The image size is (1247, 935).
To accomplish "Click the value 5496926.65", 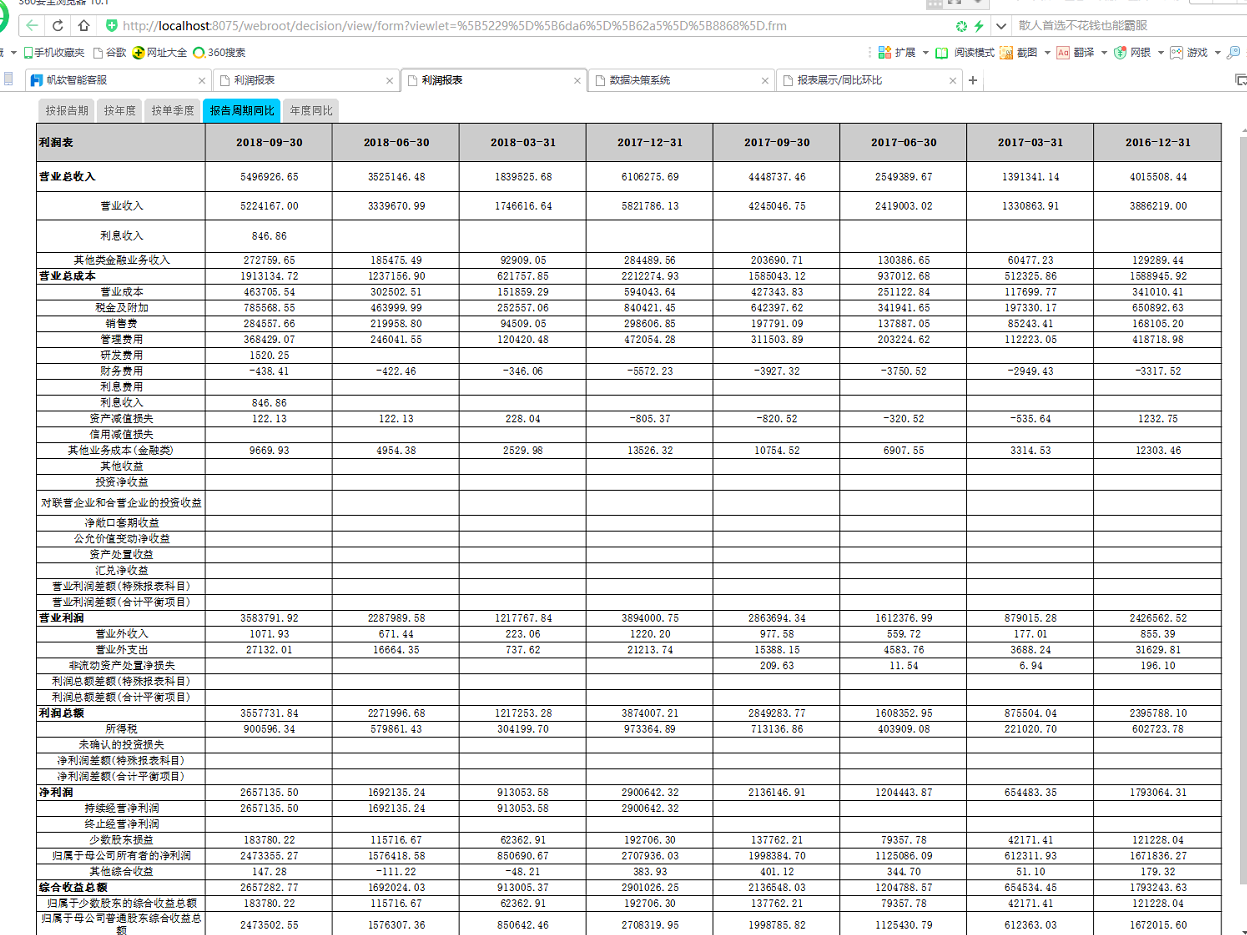I will click(269, 176).
